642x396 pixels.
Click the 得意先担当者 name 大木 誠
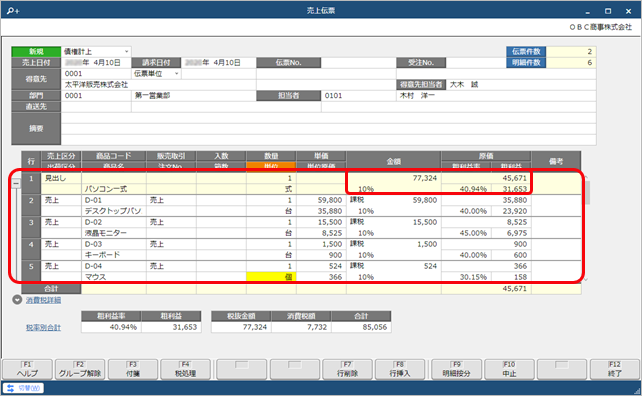tap(464, 85)
